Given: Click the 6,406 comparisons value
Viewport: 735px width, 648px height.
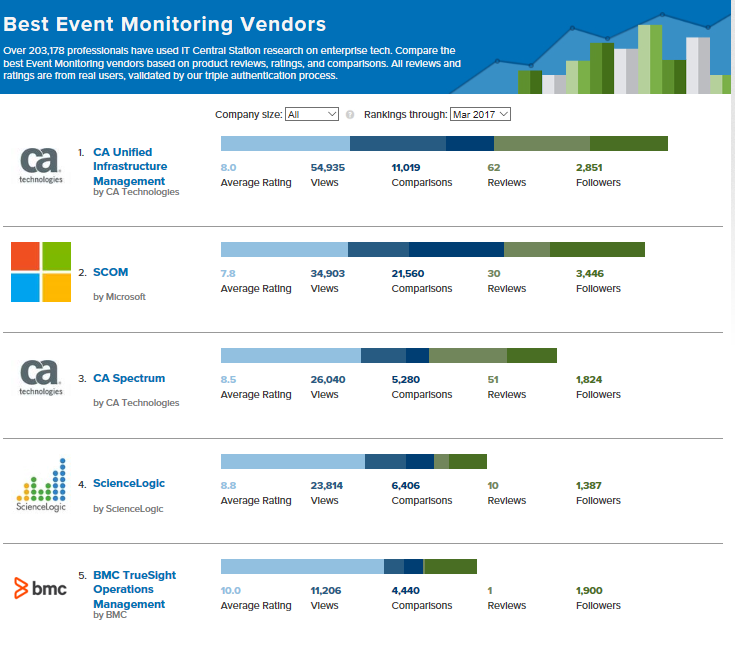Looking at the screenshot, I should pos(406,485).
